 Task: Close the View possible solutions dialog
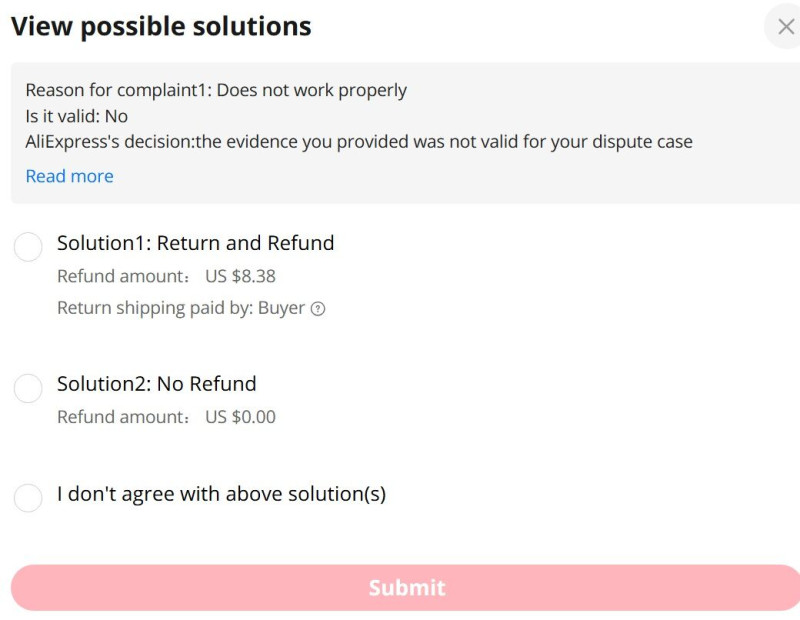coord(786,26)
